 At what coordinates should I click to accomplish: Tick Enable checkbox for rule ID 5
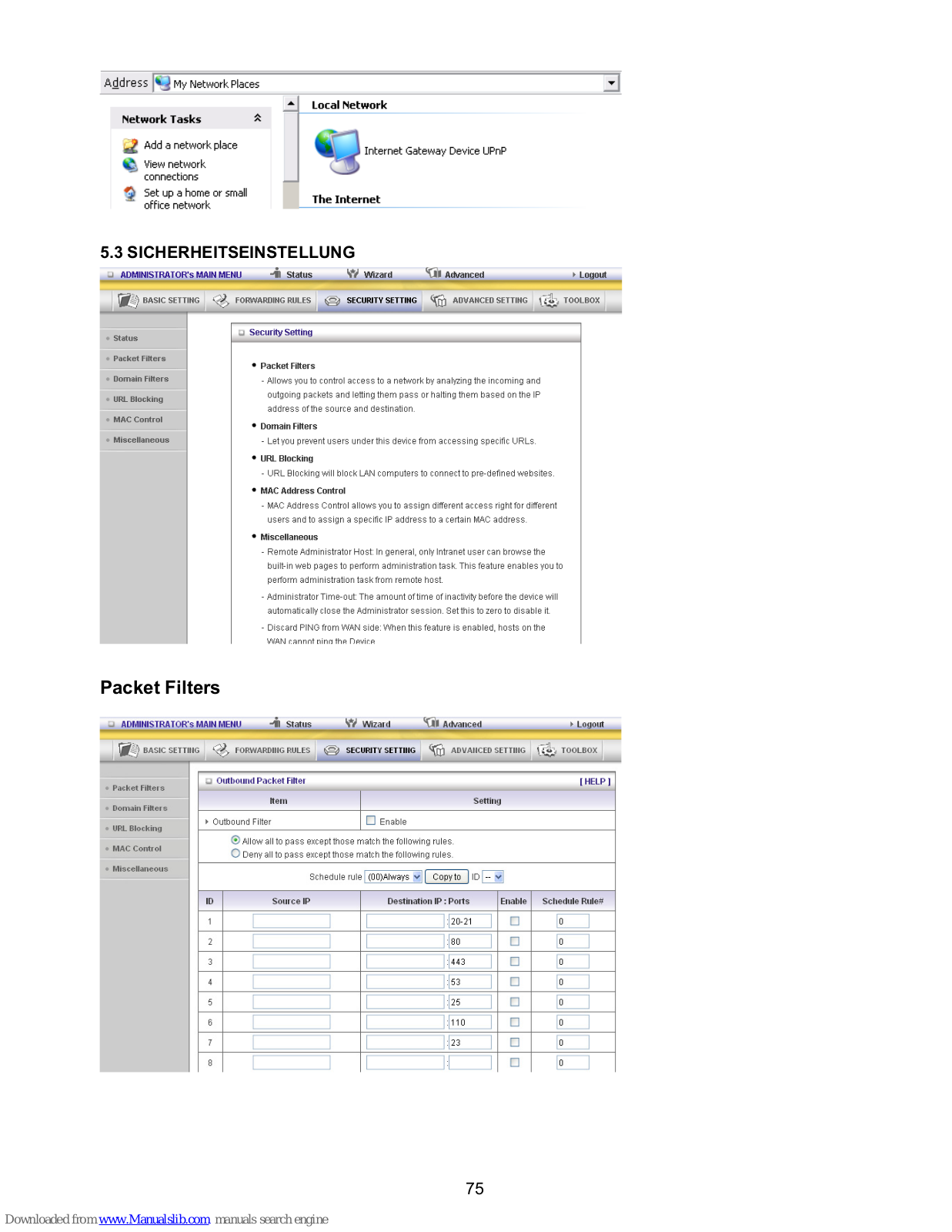click(515, 1002)
